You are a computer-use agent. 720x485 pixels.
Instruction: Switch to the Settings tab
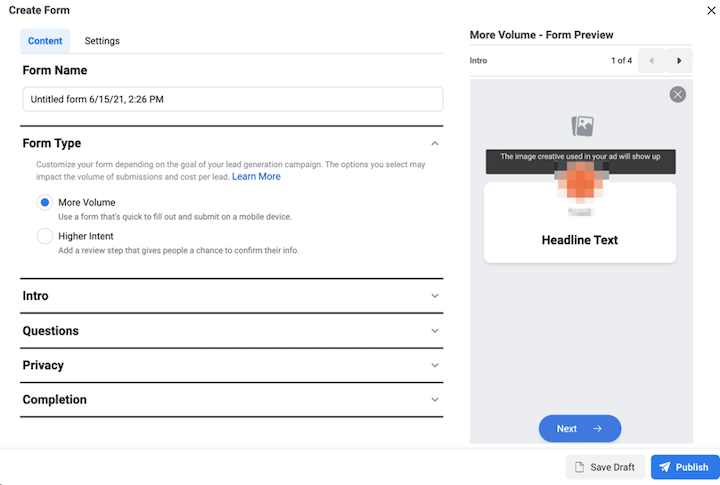pos(102,41)
